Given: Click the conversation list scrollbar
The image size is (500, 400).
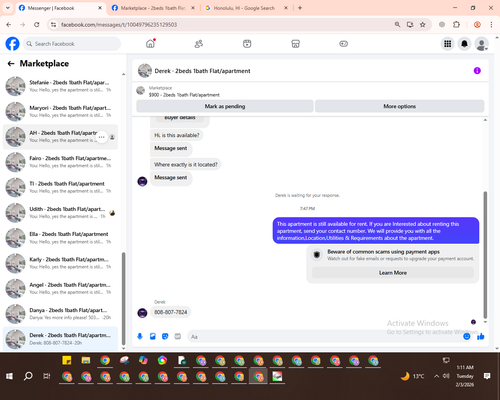Looking at the screenshot, I should [x=123, y=299].
